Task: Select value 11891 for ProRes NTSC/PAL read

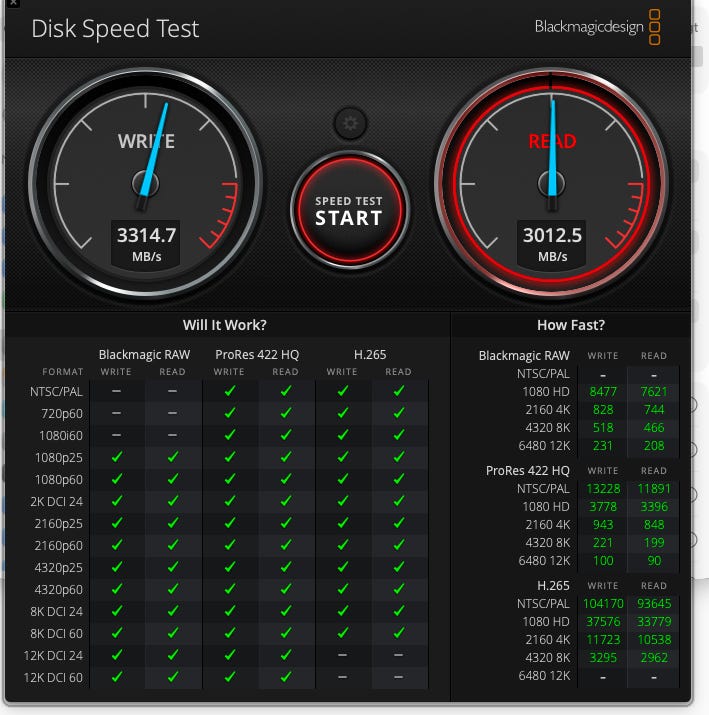Action: click(654, 489)
